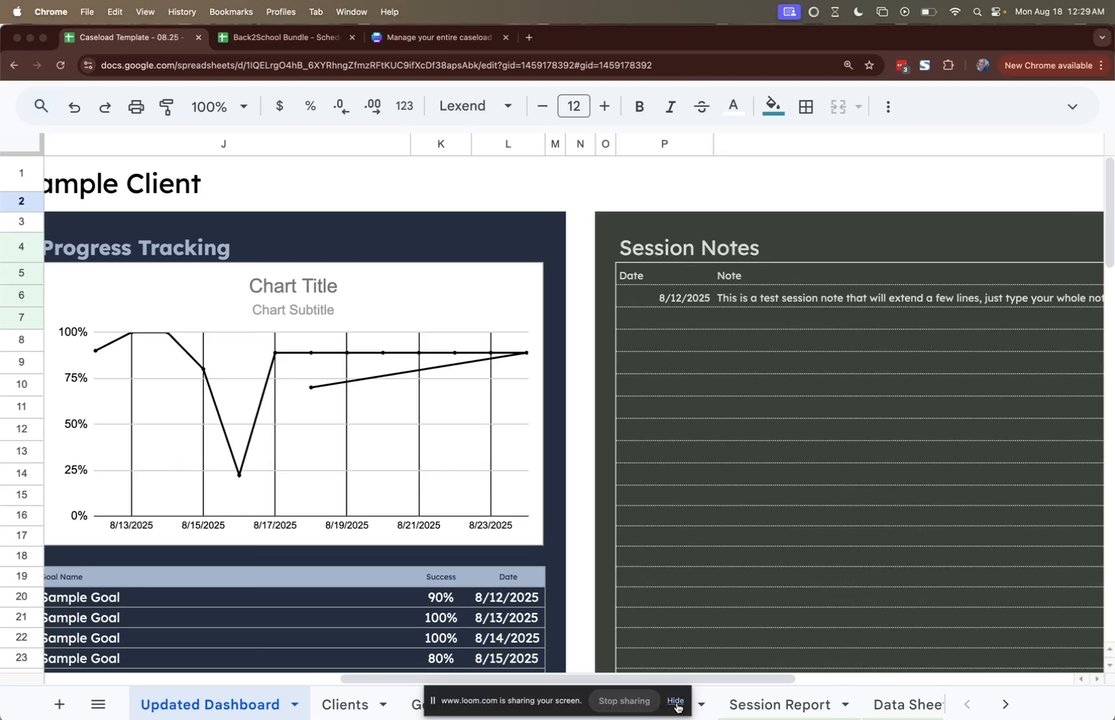
Task: Open the text color picker
Action: pyautogui.click(x=733, y=107)
